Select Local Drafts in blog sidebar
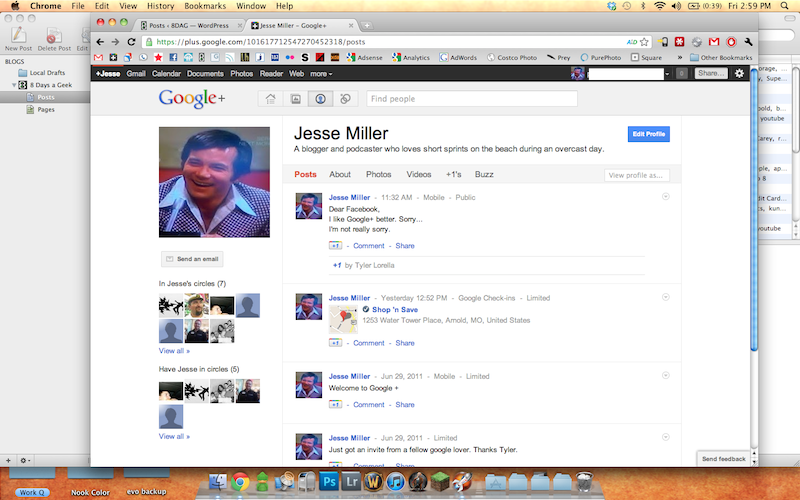 42,73
